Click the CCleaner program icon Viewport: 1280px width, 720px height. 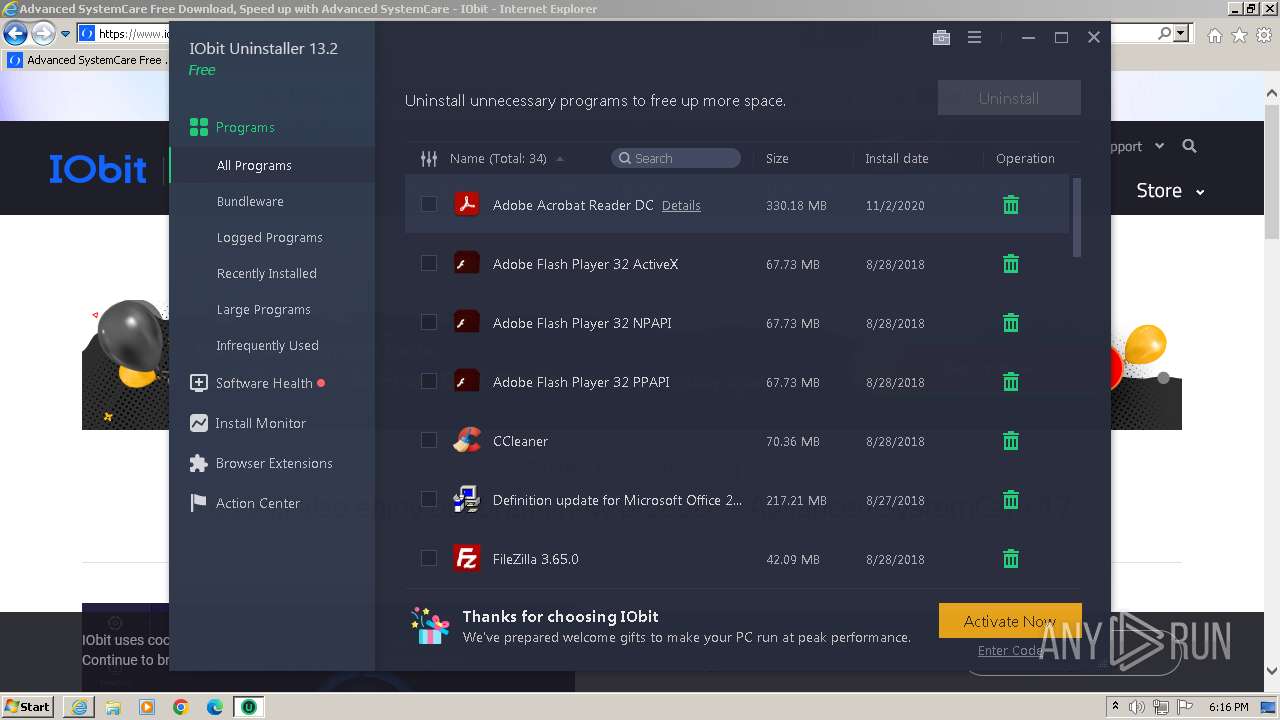pyautogui.click(x=466, y=441)
